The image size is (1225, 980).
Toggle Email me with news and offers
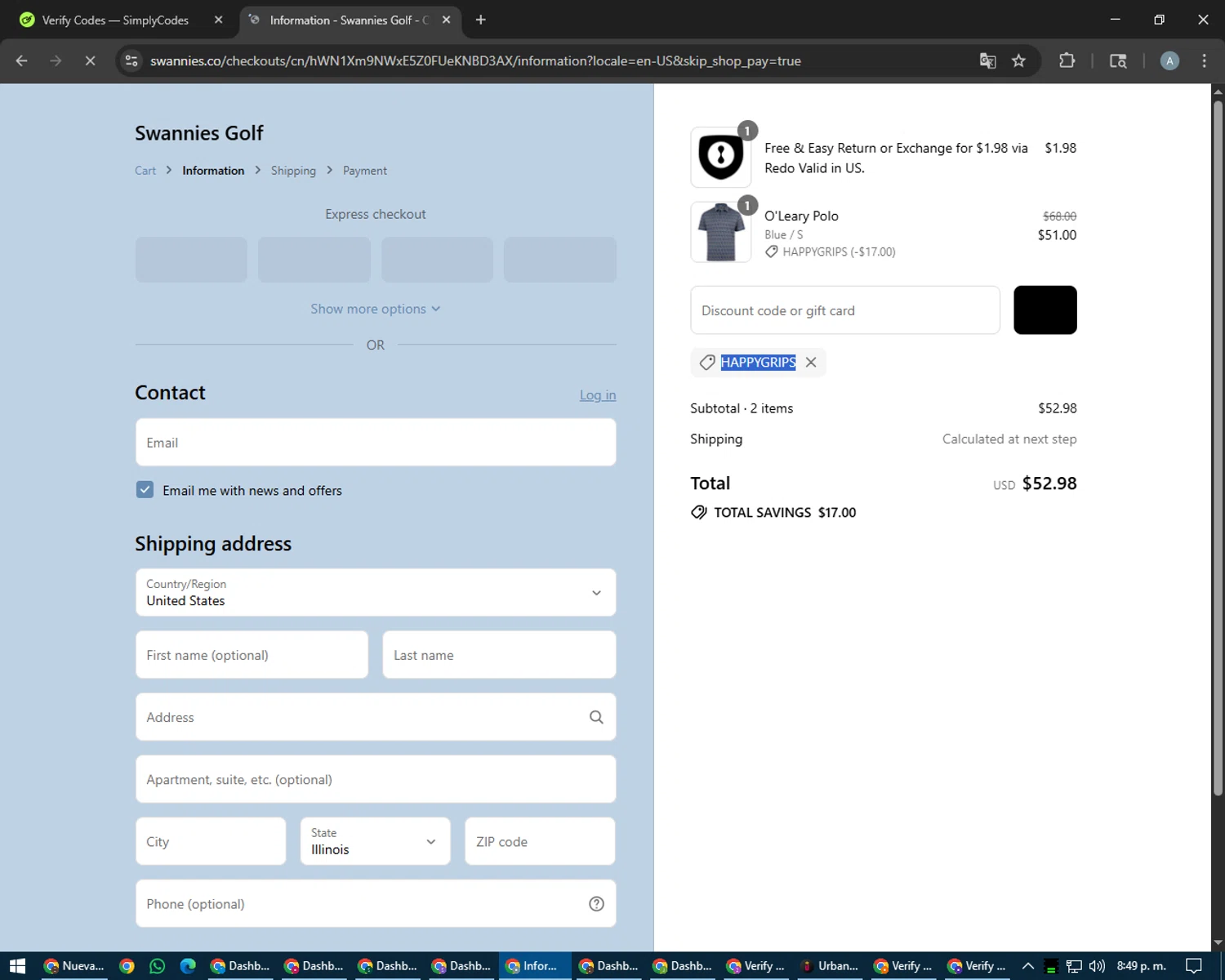[x=145, y=490]
